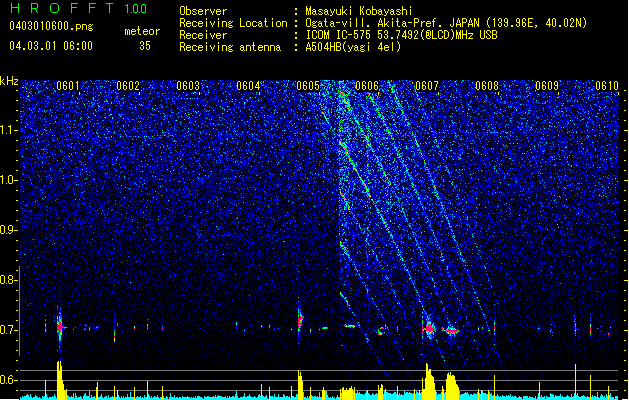The width and height of the screenshot is (629, 400).
Task: Click the 1.1 kHz axis label
Action: (x=9, y=130)
